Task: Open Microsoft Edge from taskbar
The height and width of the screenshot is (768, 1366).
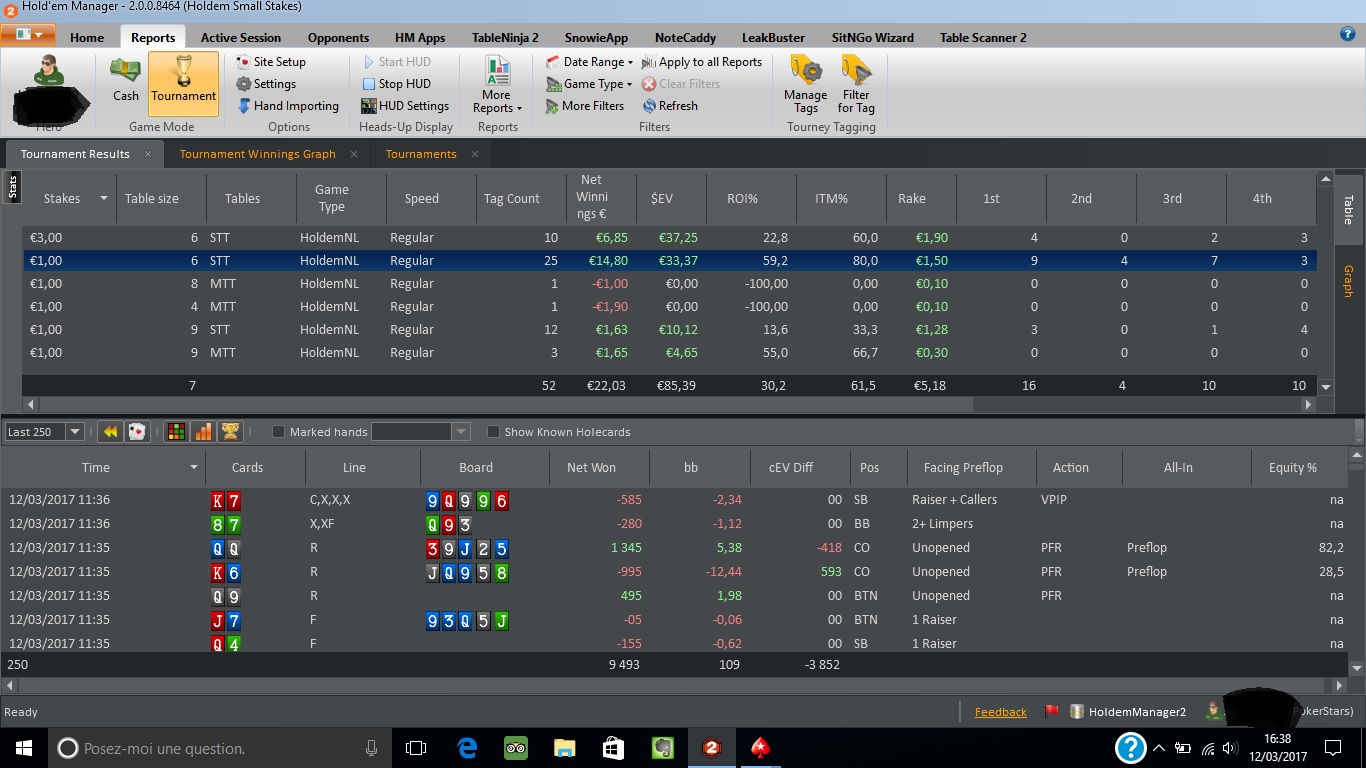Action: pos(467,747)
